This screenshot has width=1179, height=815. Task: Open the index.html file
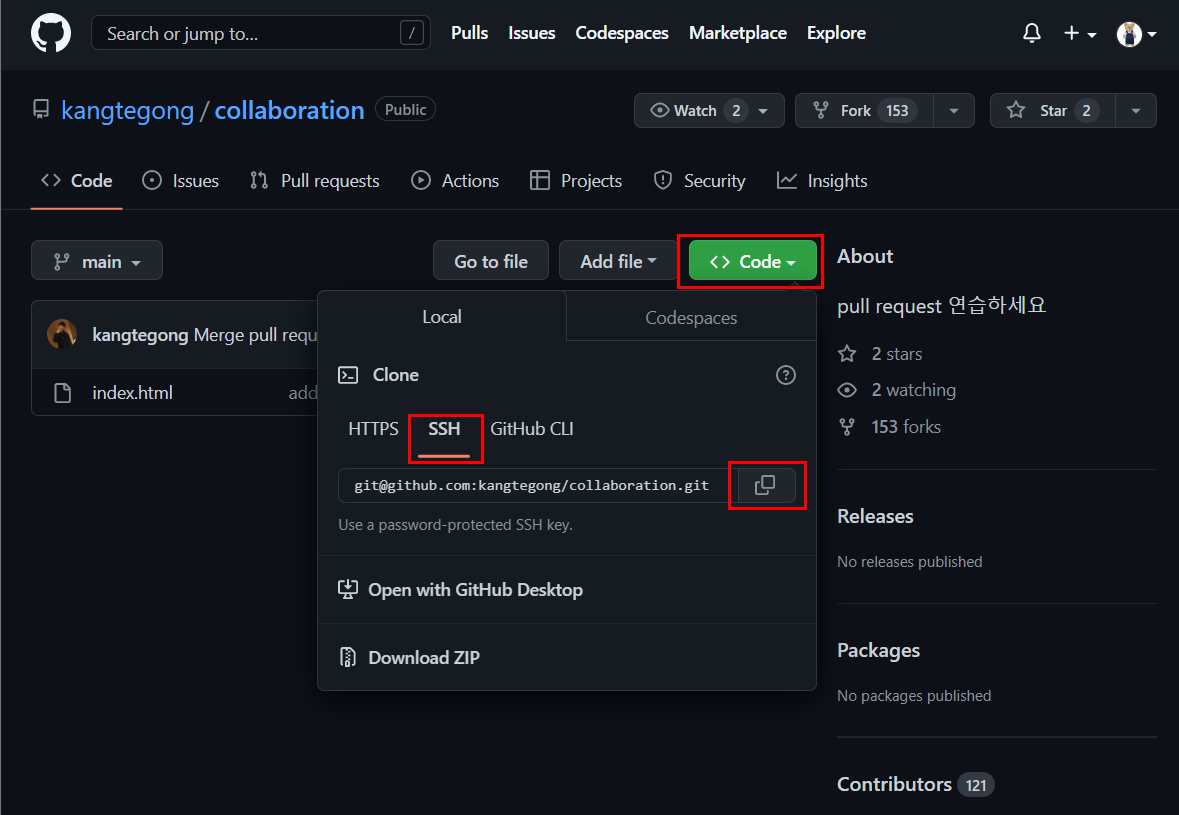point(132,392)
